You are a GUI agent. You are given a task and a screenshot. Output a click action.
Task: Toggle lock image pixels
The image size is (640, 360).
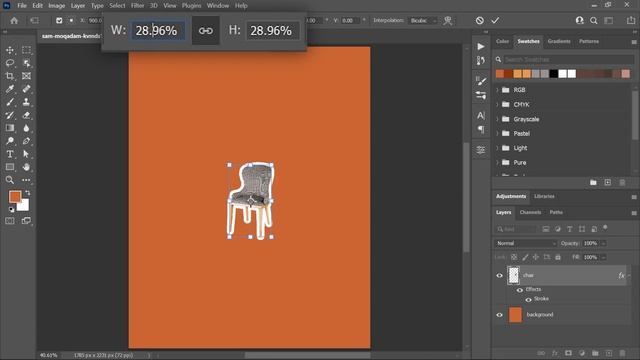[x=525, y=257]
